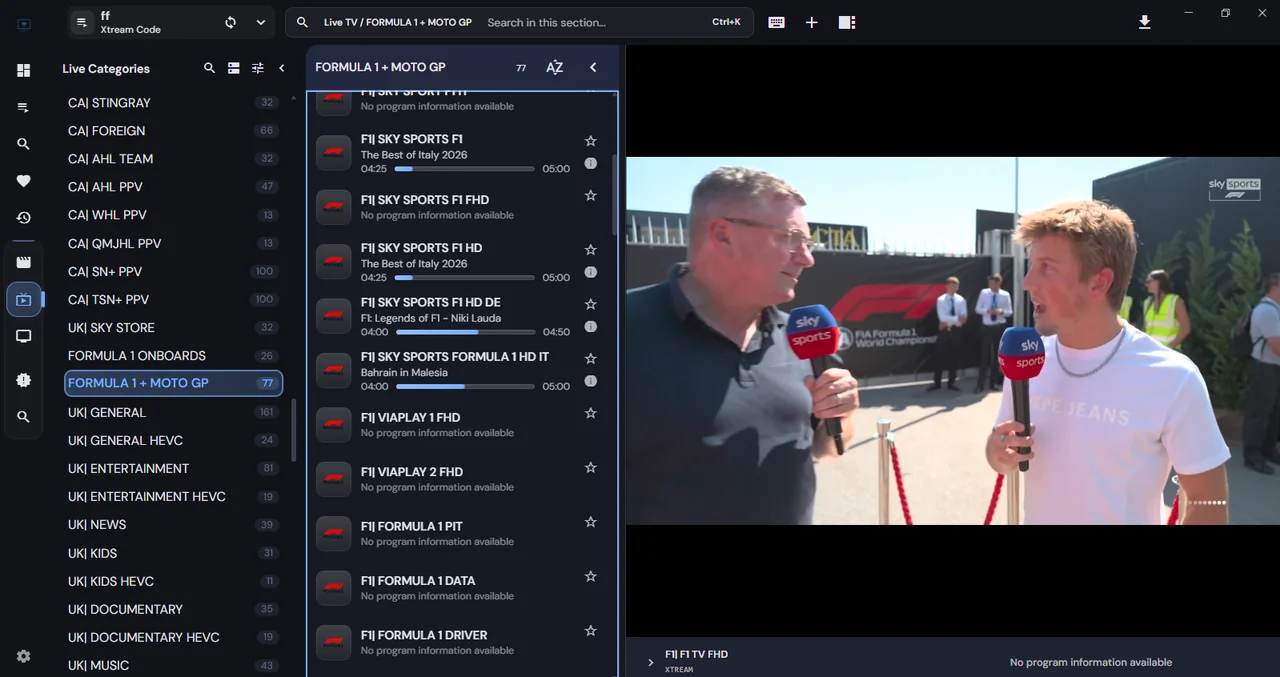The height and width of the screenshot is (677, 1280).
Task: Click Bahrain in Malesia progress bar
Action: (x=464, y=386)
